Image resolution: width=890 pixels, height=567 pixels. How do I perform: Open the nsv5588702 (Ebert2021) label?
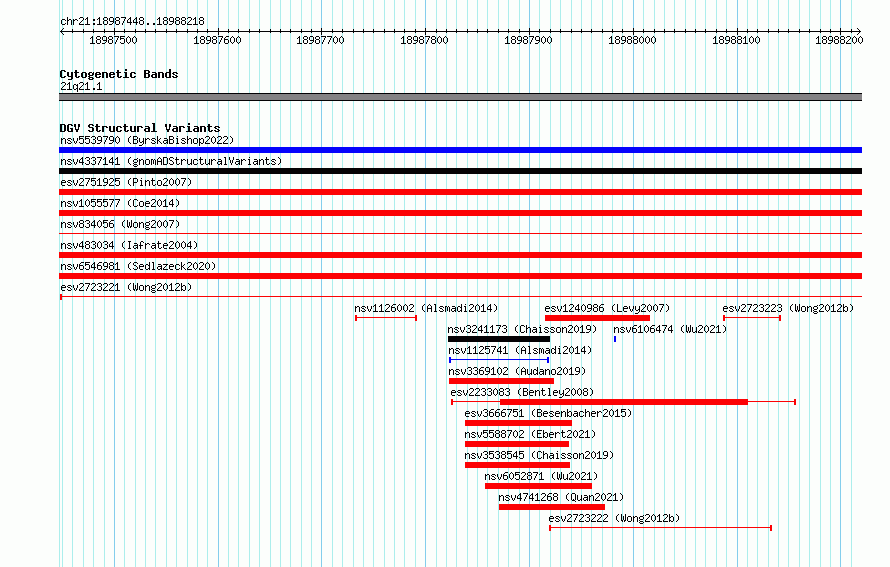coord(530,434)
